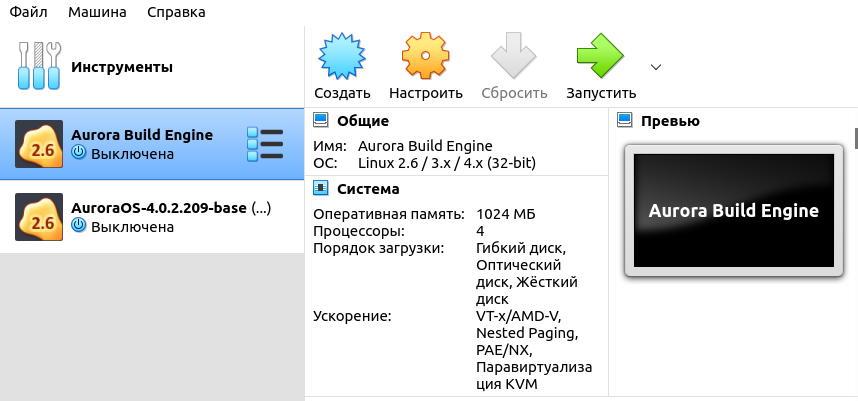The image size is (858, 401).
Task: Open settings via the Настроить gear icon
Action: [x=425, y=56]
